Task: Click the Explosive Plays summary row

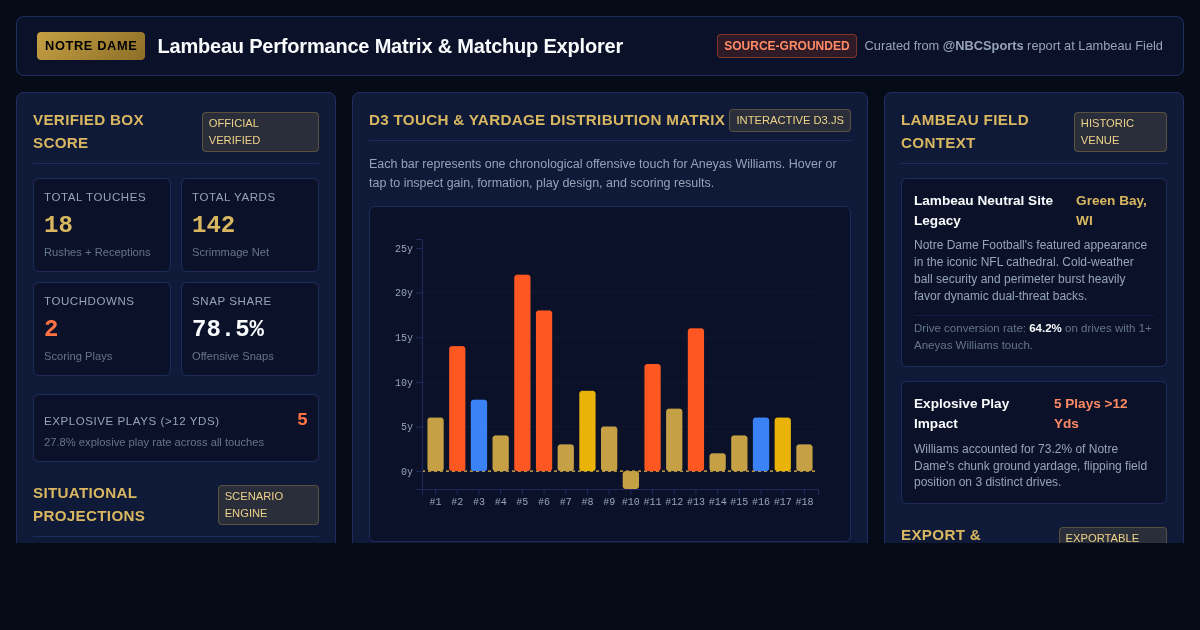Action: 176,428
